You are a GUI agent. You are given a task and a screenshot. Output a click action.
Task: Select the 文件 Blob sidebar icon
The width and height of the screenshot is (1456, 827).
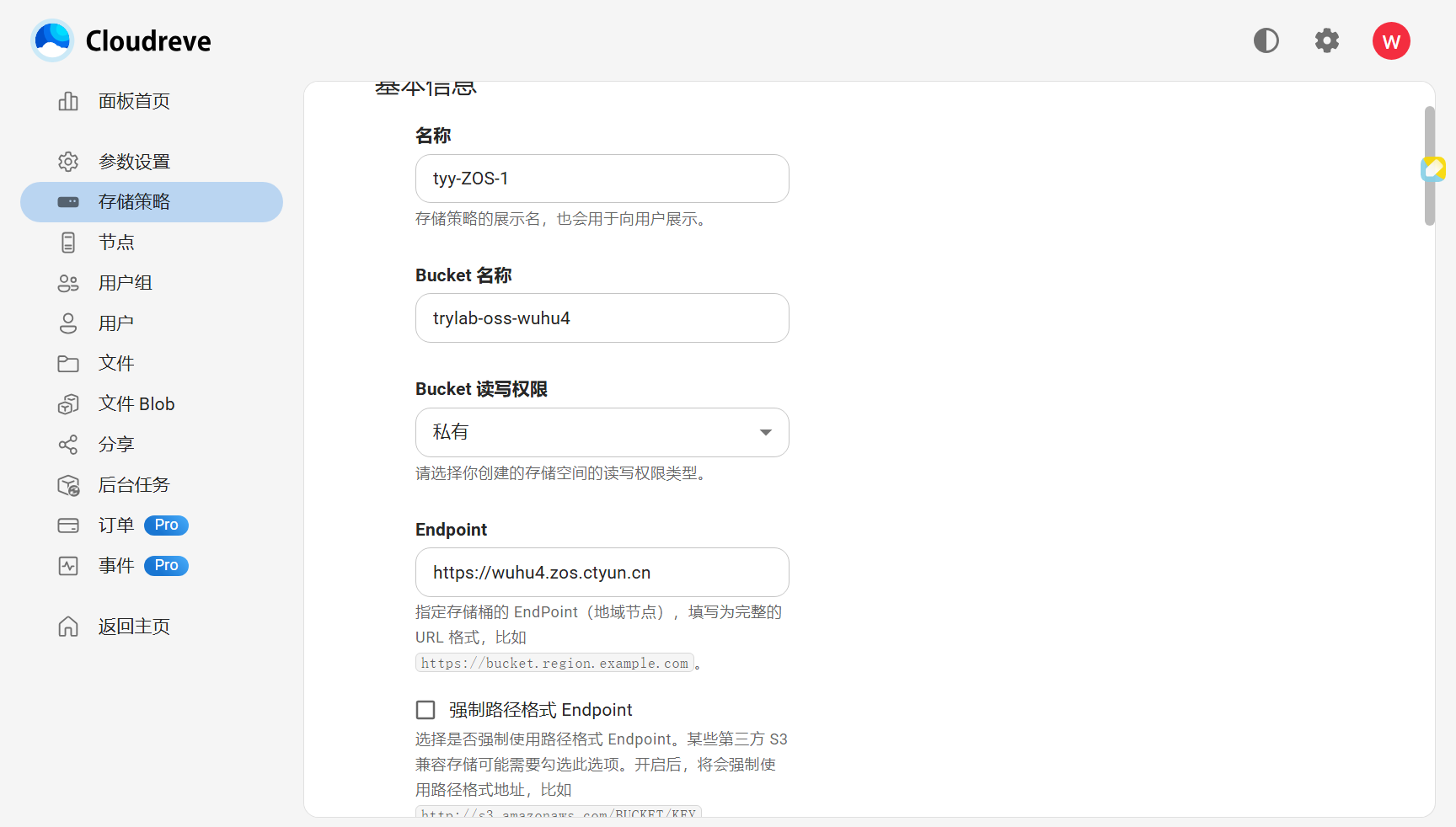pos(68,404)
